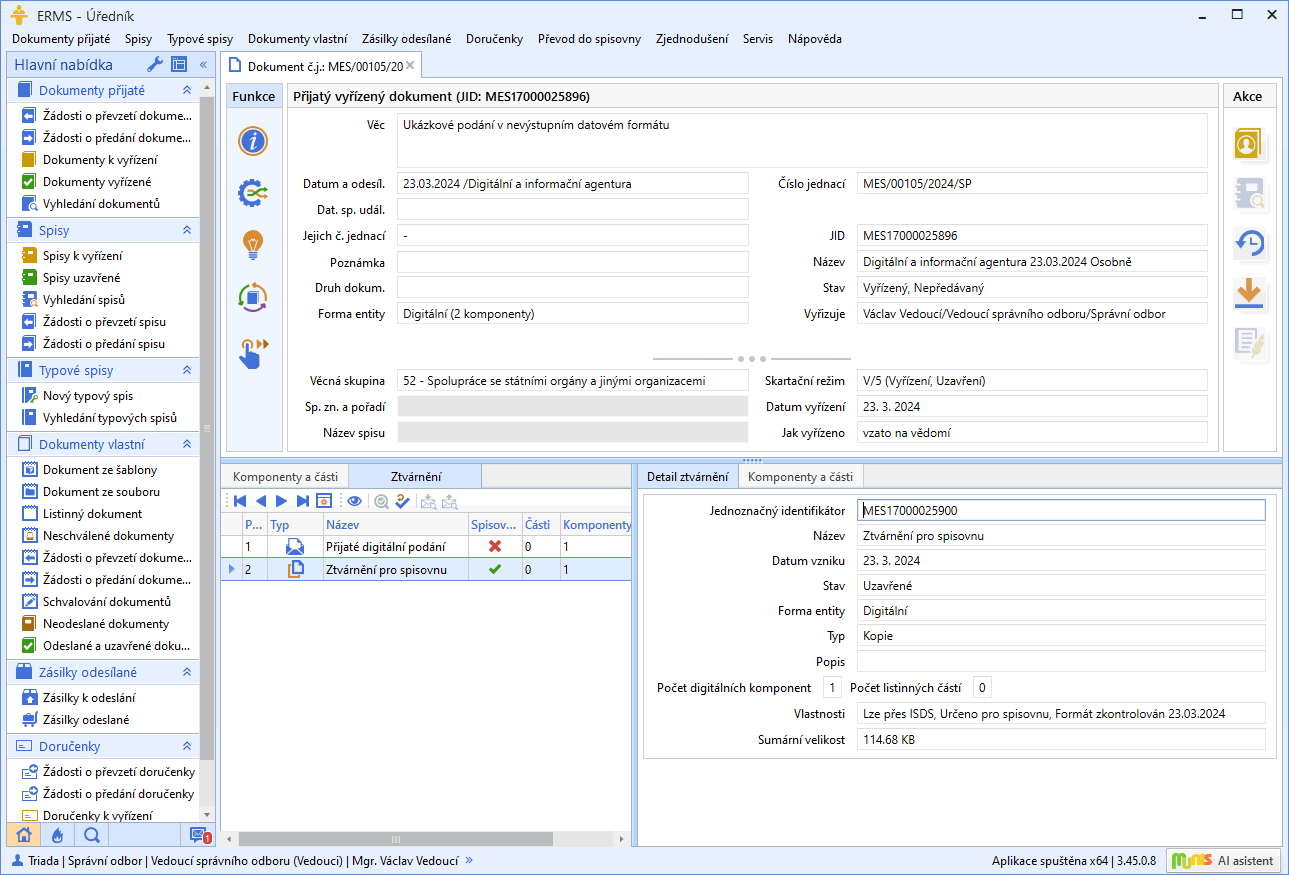The image size is (1289, 875).
Task: Open the notifications icon with red badge
Action: (200, 835)
